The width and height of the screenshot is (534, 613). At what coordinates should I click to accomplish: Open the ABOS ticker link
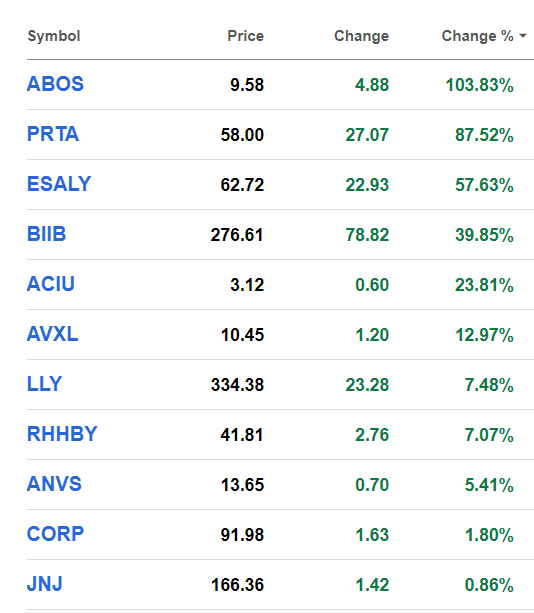(x=55, y=84)
